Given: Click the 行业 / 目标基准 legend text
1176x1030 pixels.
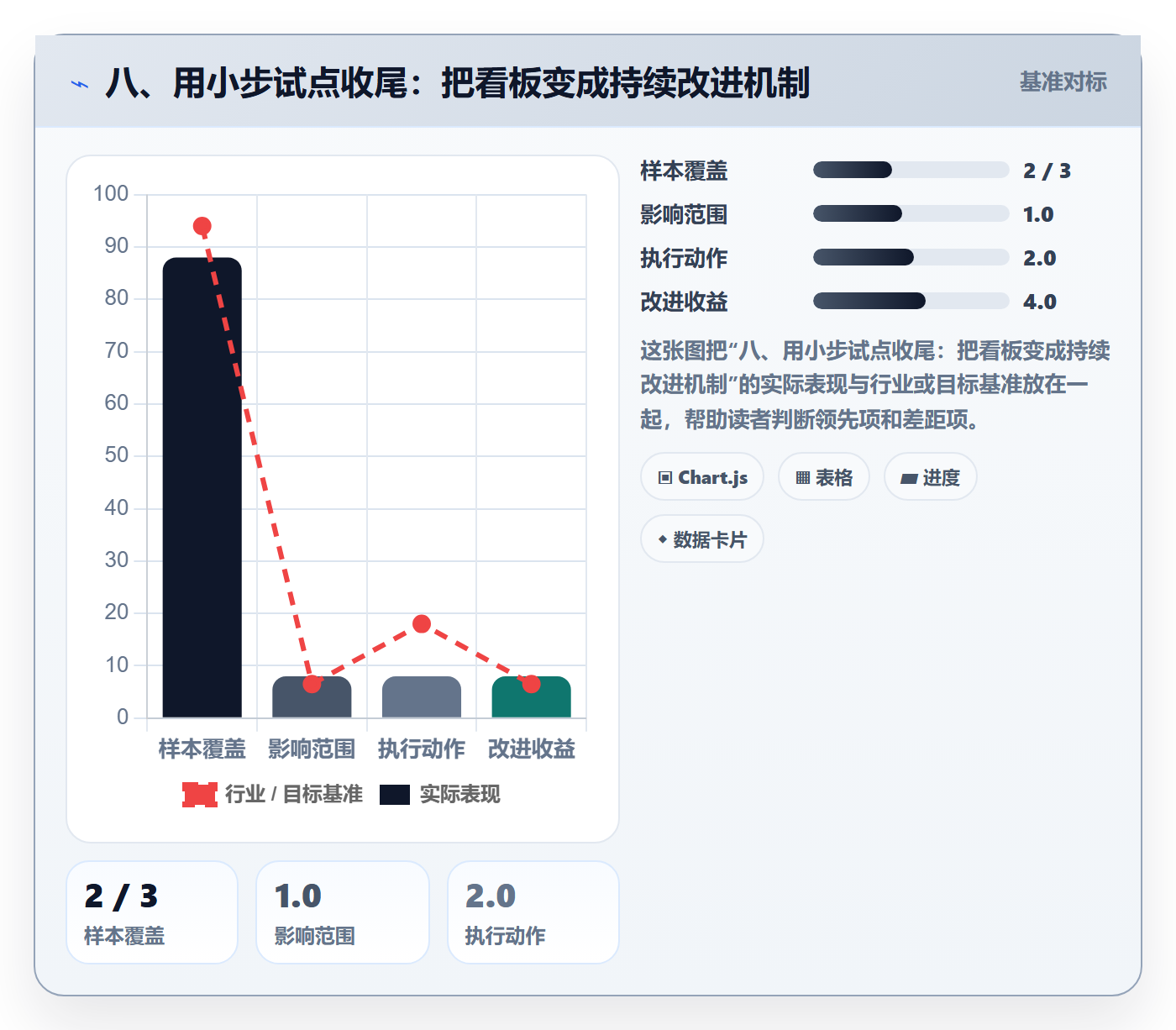Looking at the screenshot, I should [x=294, y=795].
